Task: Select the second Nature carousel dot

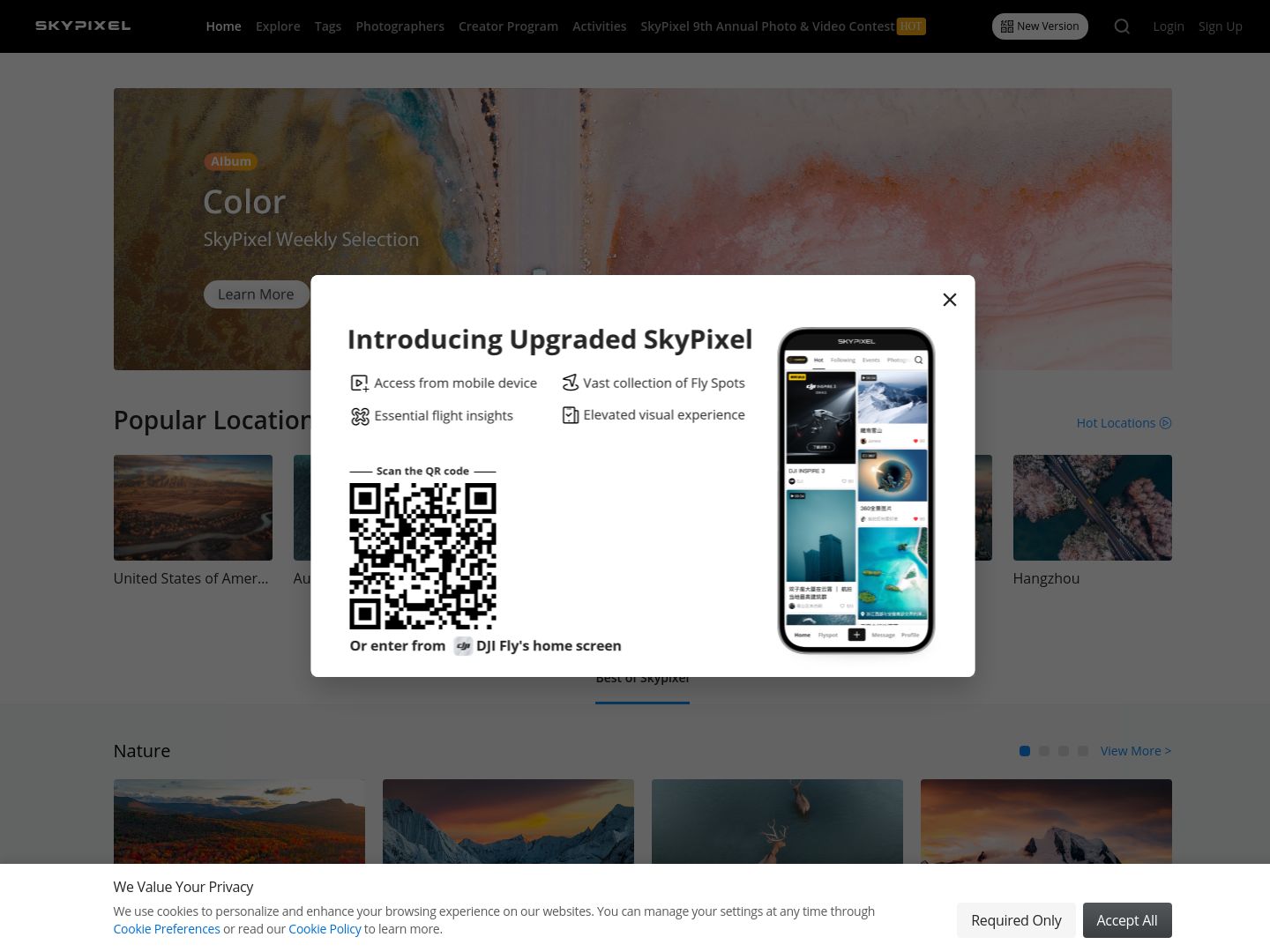Action: coord(1044,751)
